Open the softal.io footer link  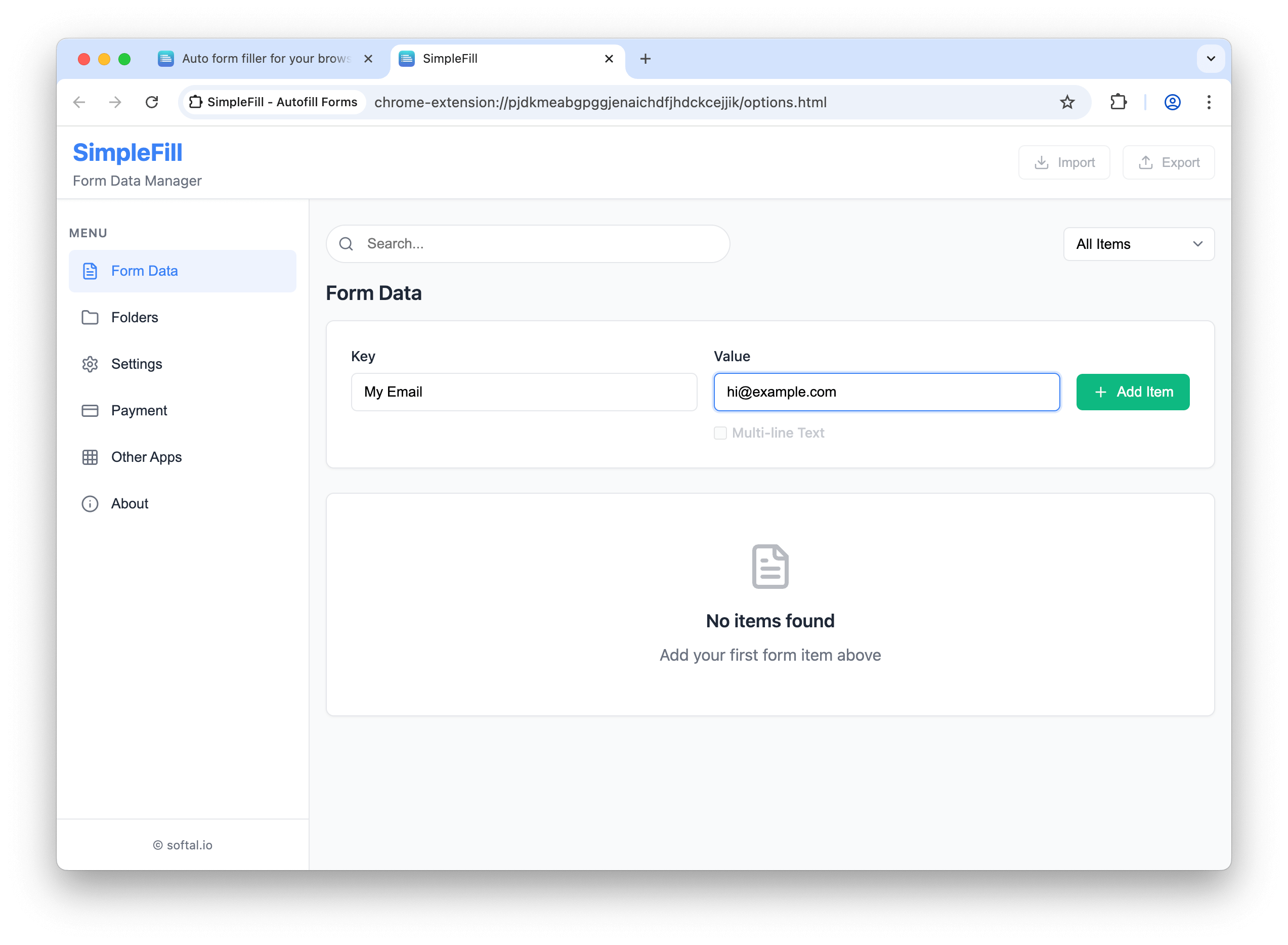[x=183, y=845]
